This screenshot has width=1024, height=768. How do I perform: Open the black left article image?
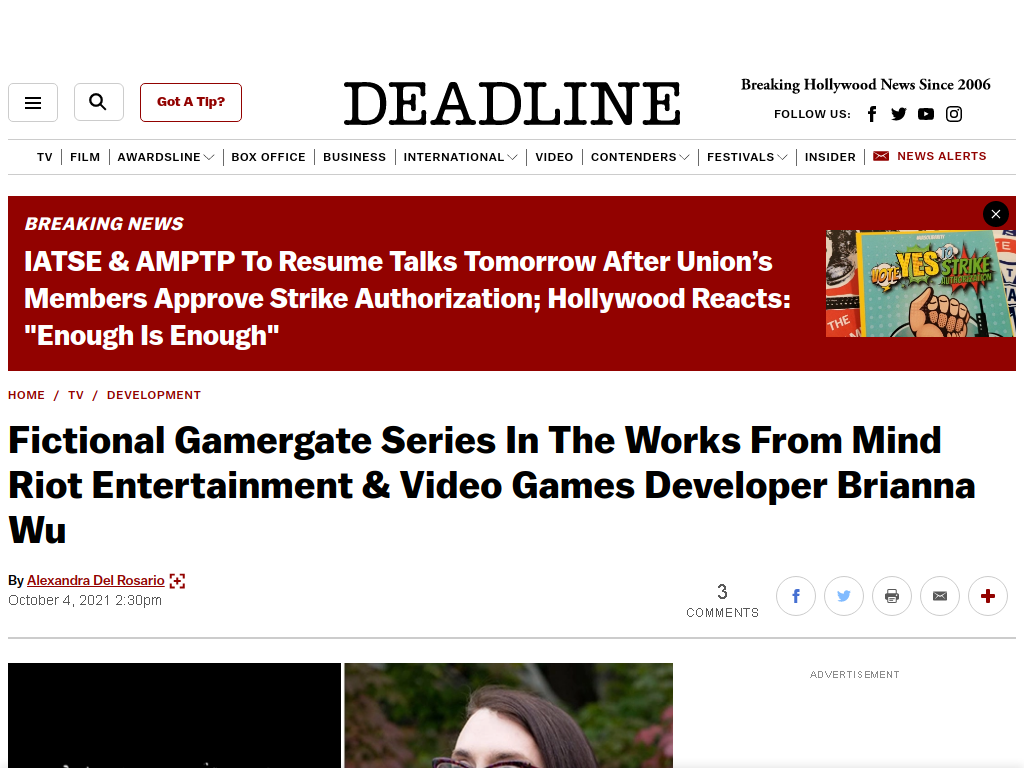coord(174,716)
